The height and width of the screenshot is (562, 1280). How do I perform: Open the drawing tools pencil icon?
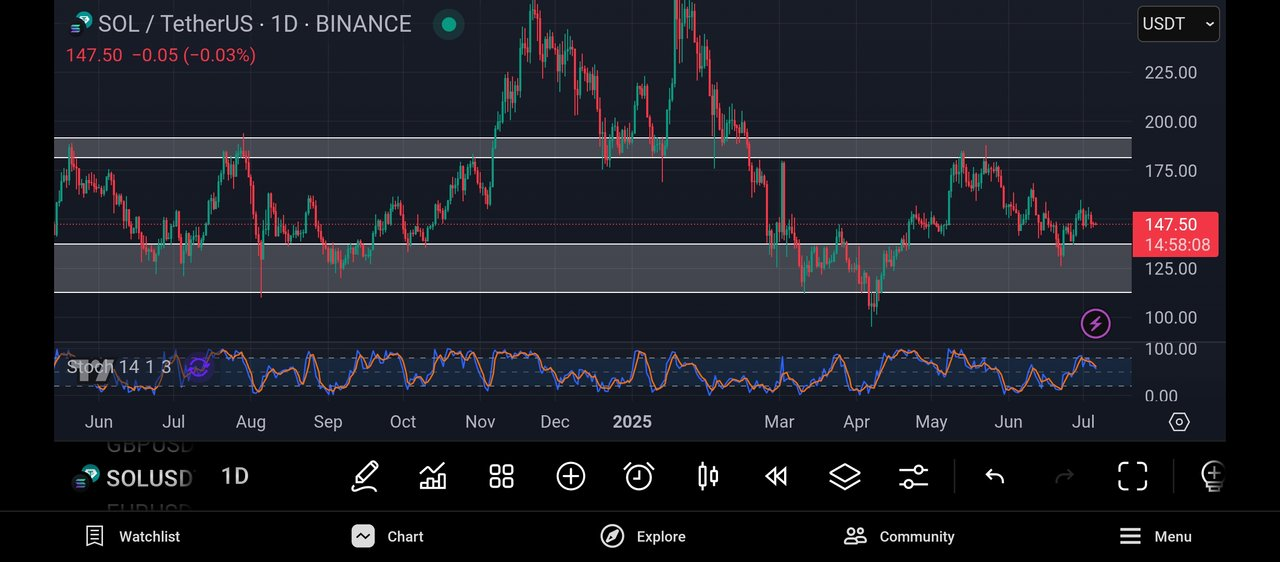click(365, 476)
